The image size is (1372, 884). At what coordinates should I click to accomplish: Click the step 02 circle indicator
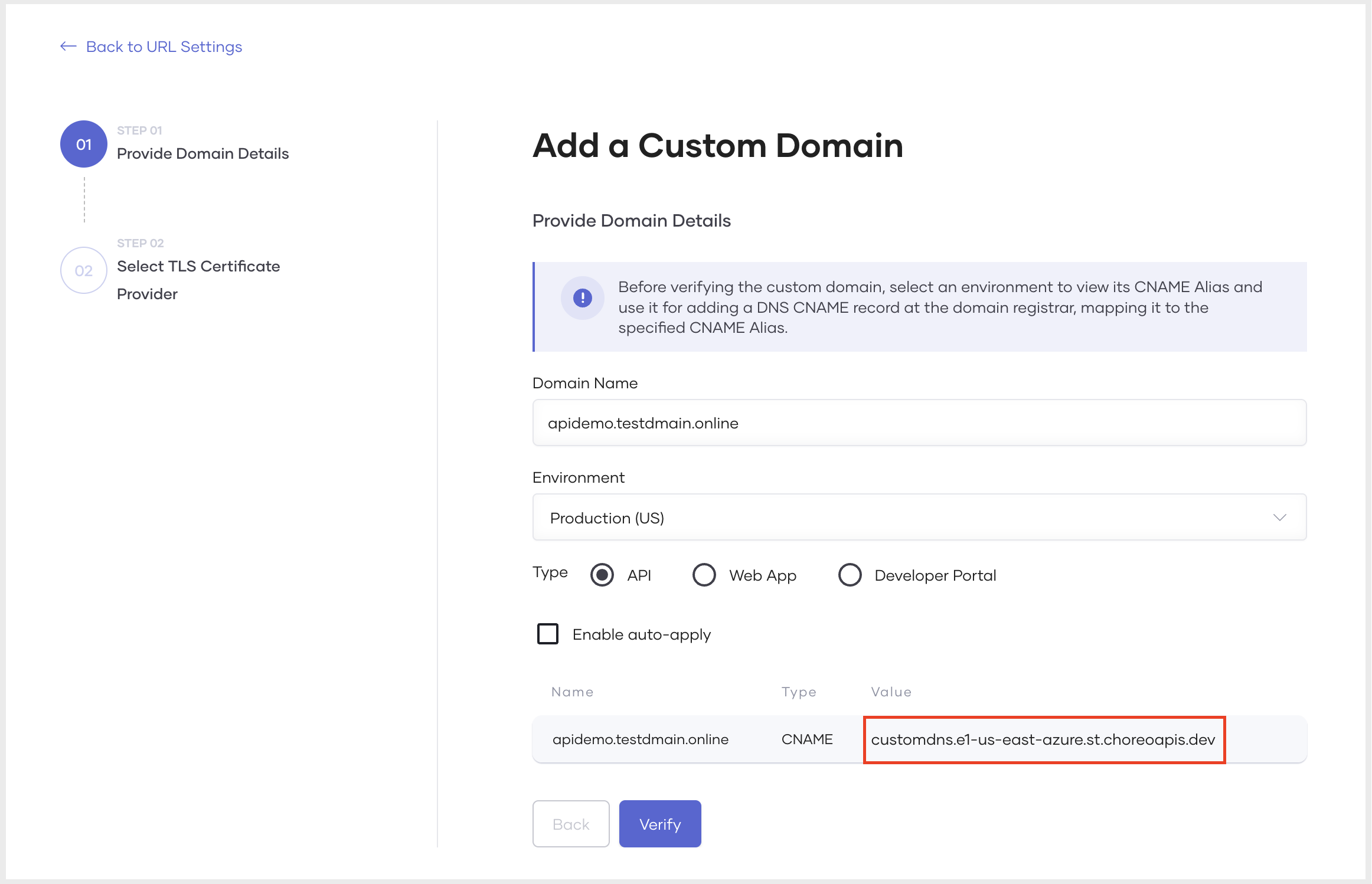point(84,270)
